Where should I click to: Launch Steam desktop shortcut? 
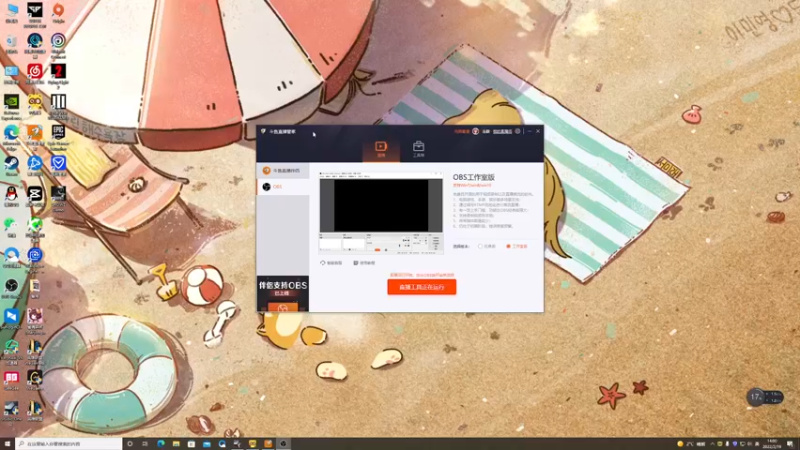tap(11, 166)
